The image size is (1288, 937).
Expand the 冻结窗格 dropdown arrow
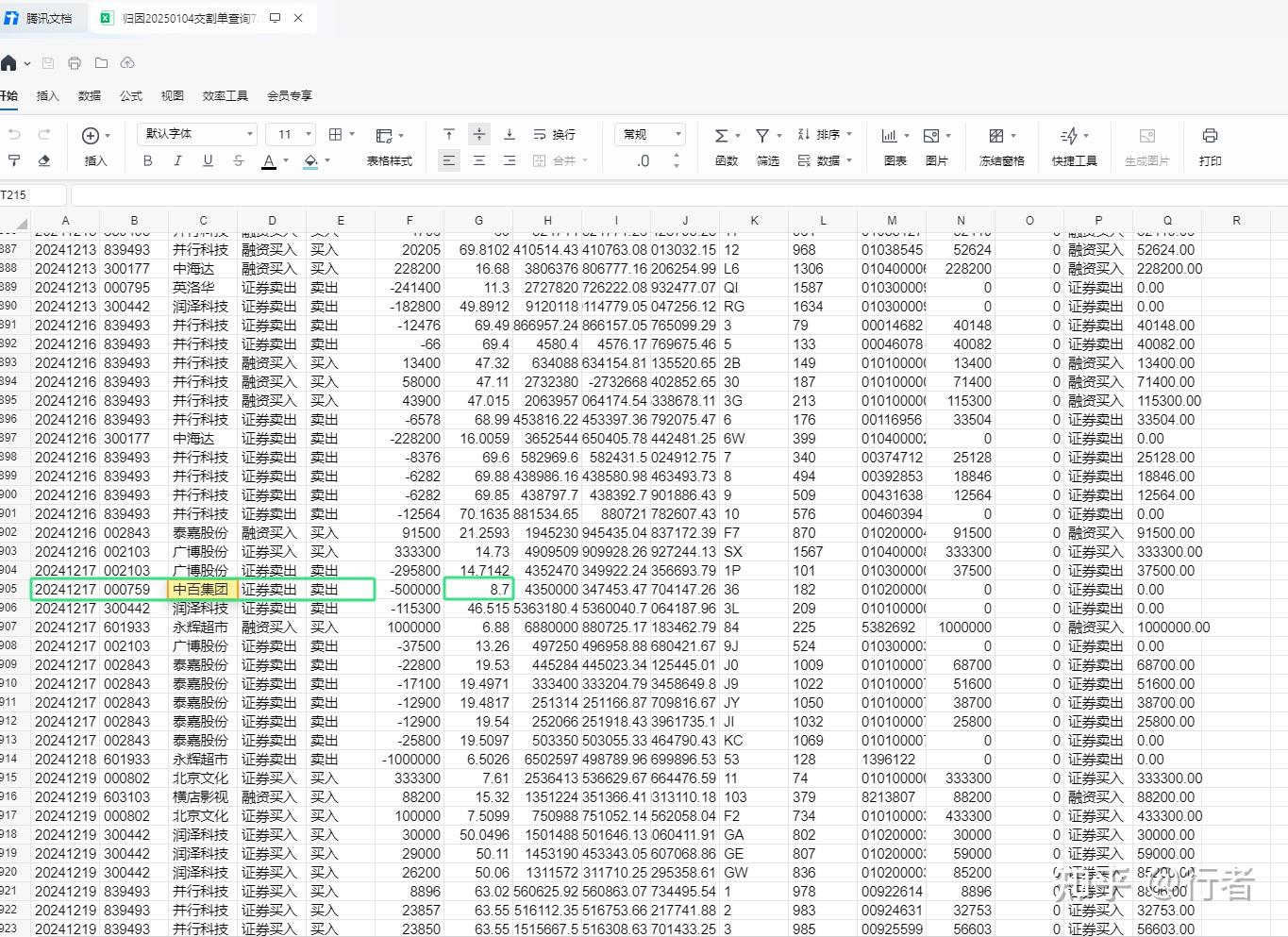(x=1013, y=136)
